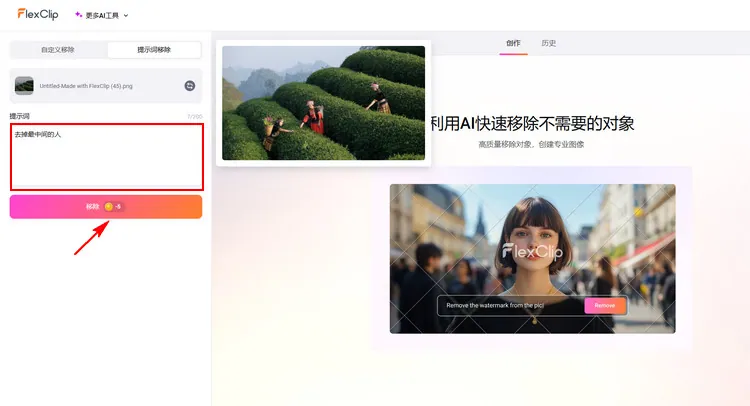
Task: Click the Remove button in demo image
Action: (605, 305)
